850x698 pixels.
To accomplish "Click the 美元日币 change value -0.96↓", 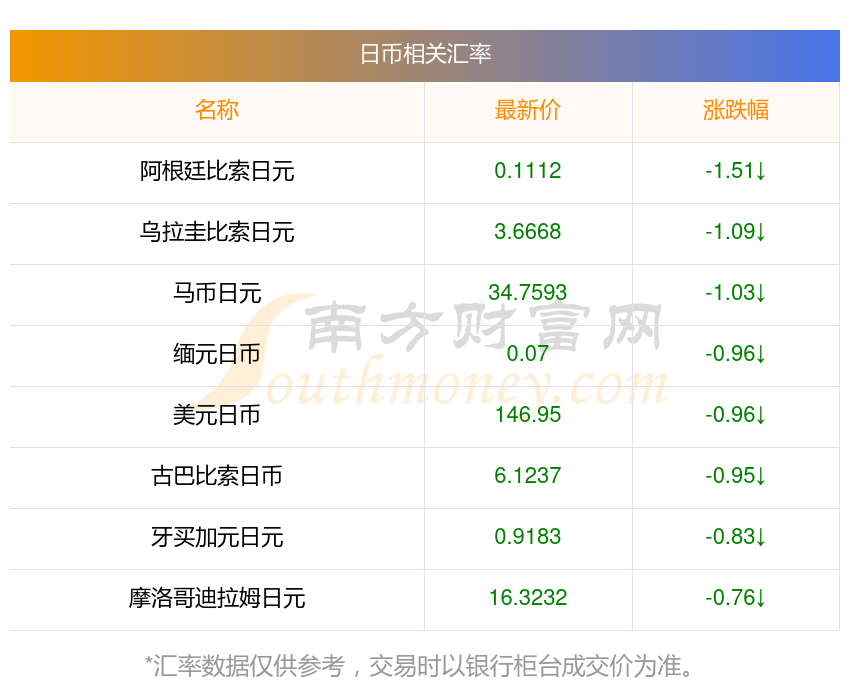I will click(736, 415).
